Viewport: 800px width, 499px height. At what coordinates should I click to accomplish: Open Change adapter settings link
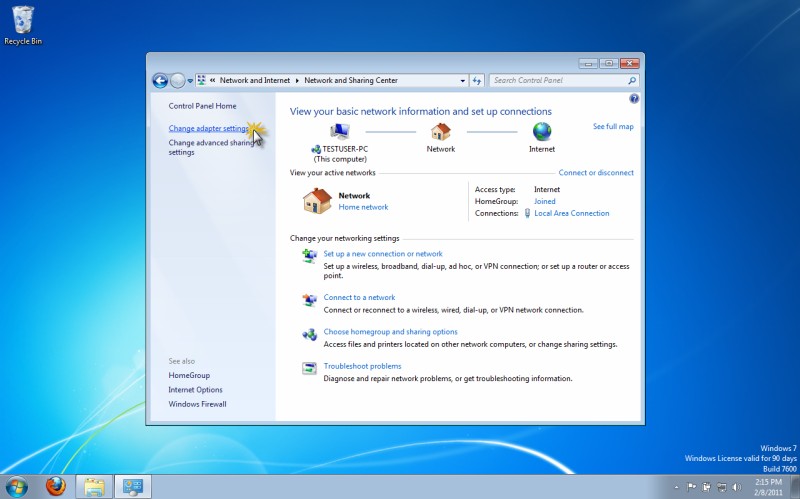[x=208, y=129]
